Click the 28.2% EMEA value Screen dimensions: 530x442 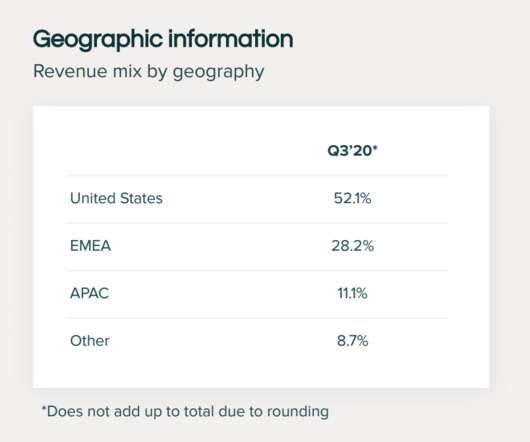(352, 246)
